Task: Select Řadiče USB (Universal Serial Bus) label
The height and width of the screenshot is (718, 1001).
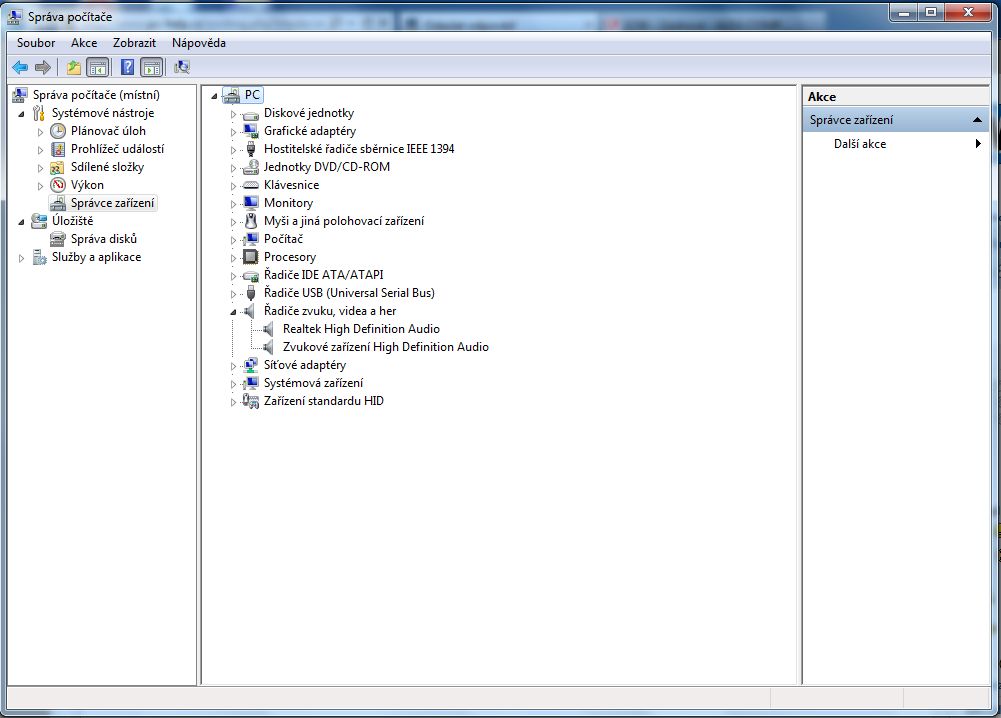Action: pos(349,293)
